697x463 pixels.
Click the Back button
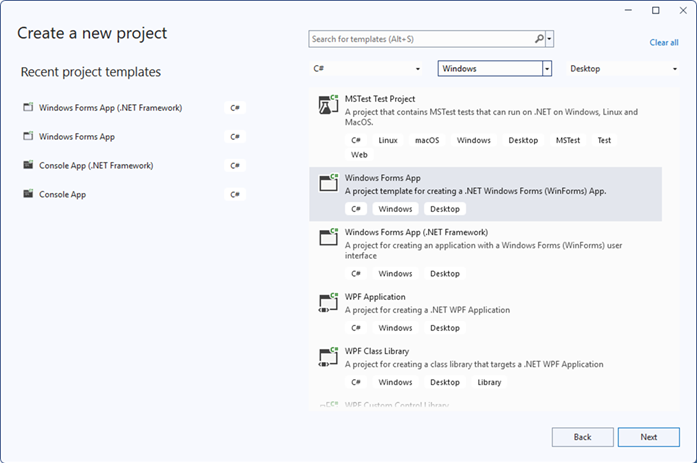582,437
